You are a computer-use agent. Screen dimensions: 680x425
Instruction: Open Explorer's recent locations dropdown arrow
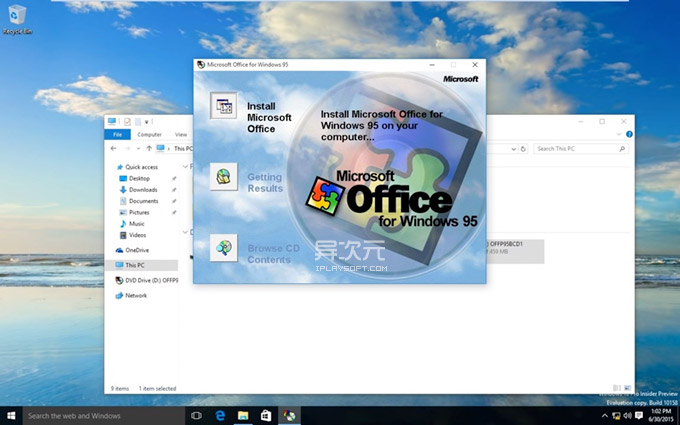(x=138, y=148)
